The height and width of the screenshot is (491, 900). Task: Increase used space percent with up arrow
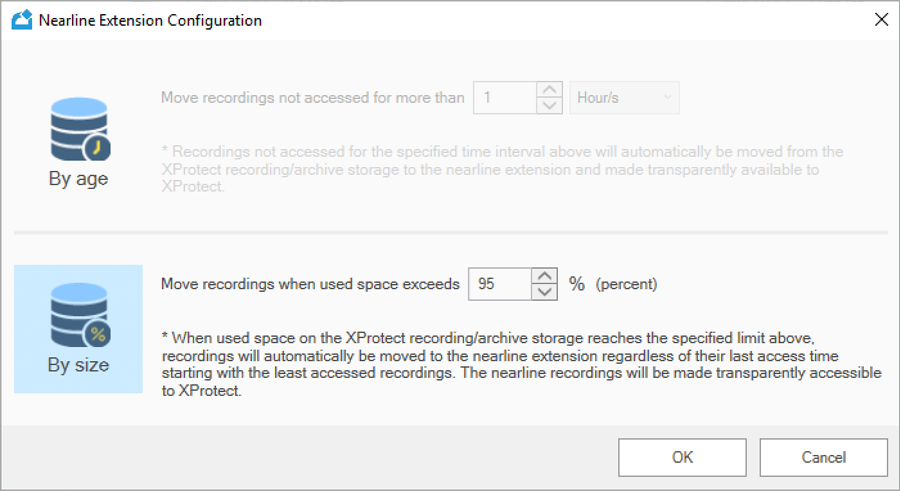(x=544, y=276)
